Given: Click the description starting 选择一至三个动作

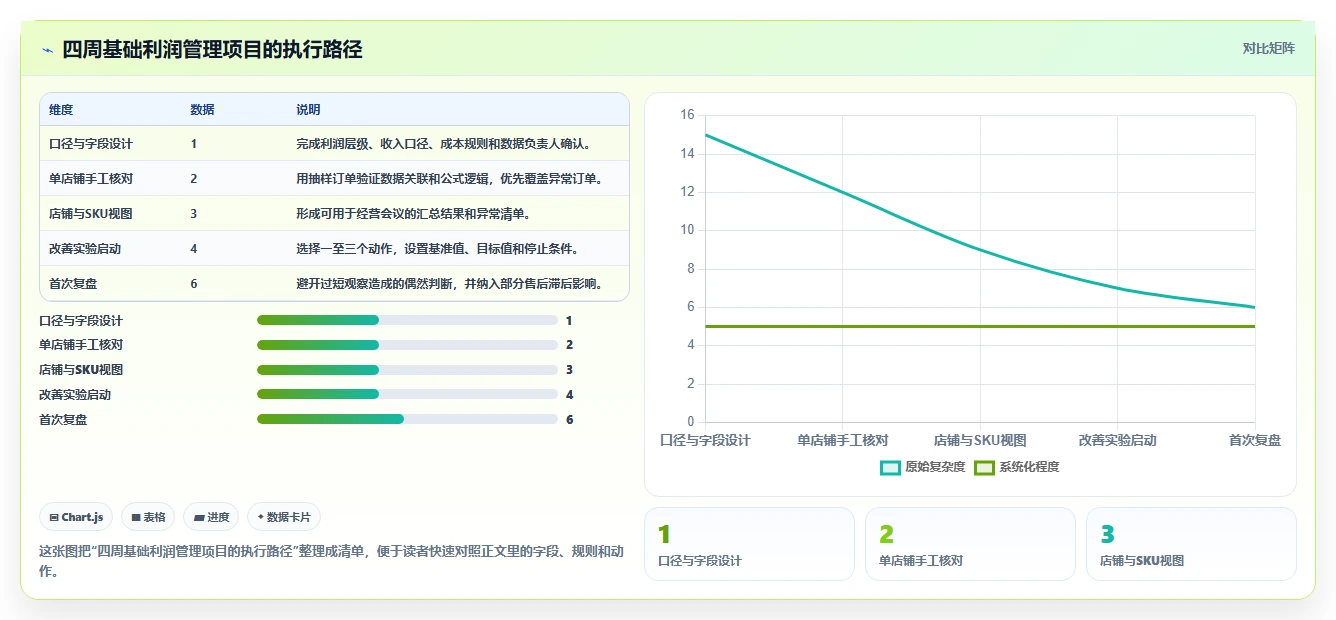Looking at the screenshot, I should (x=437, y=249).
